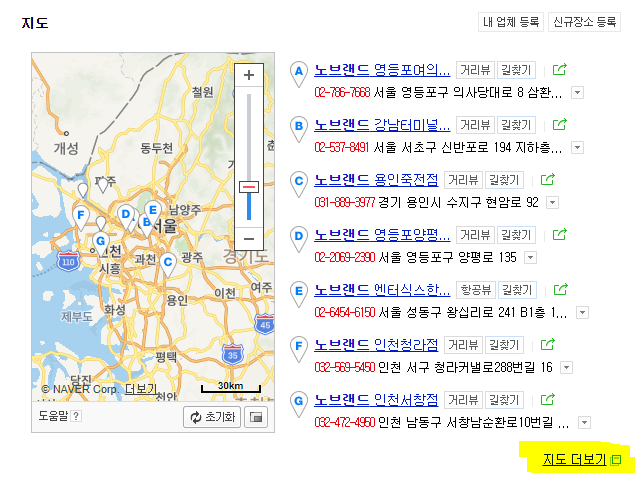Click the 더보기 link beside NAVER Corp.
Screen dimensions: 640x483
click(x=141, y=389)
